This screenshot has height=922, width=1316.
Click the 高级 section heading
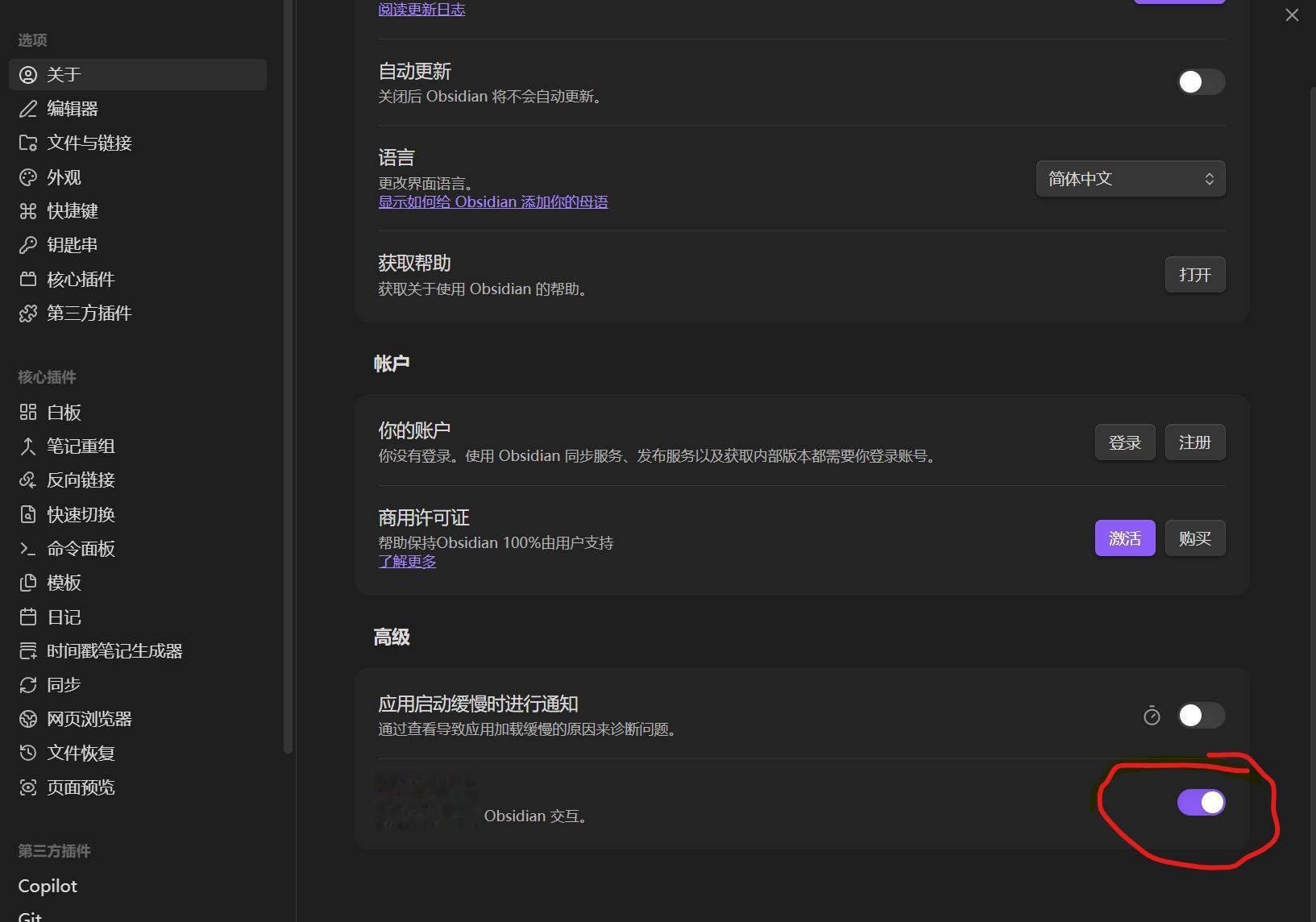click(x=392, y=638)
